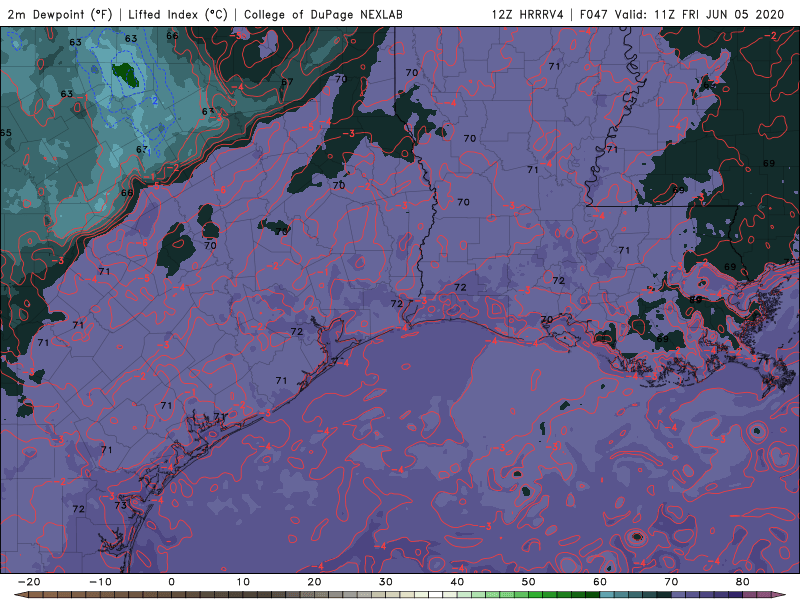Click the '0' color scale label
This screenshot has height=600, width=800.
tap(171, 582)
